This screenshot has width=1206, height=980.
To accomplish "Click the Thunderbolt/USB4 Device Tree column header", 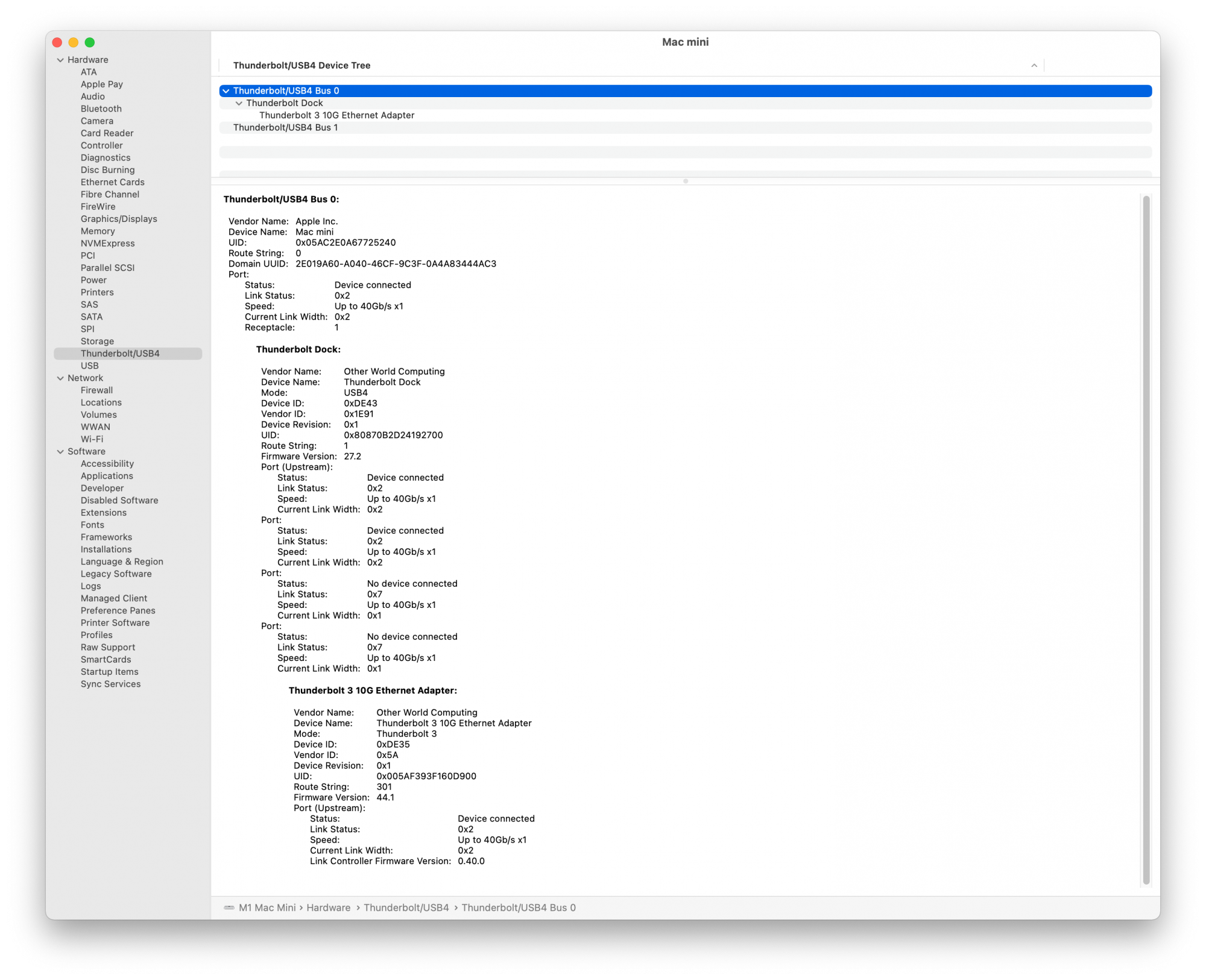I will pos(301,65).
